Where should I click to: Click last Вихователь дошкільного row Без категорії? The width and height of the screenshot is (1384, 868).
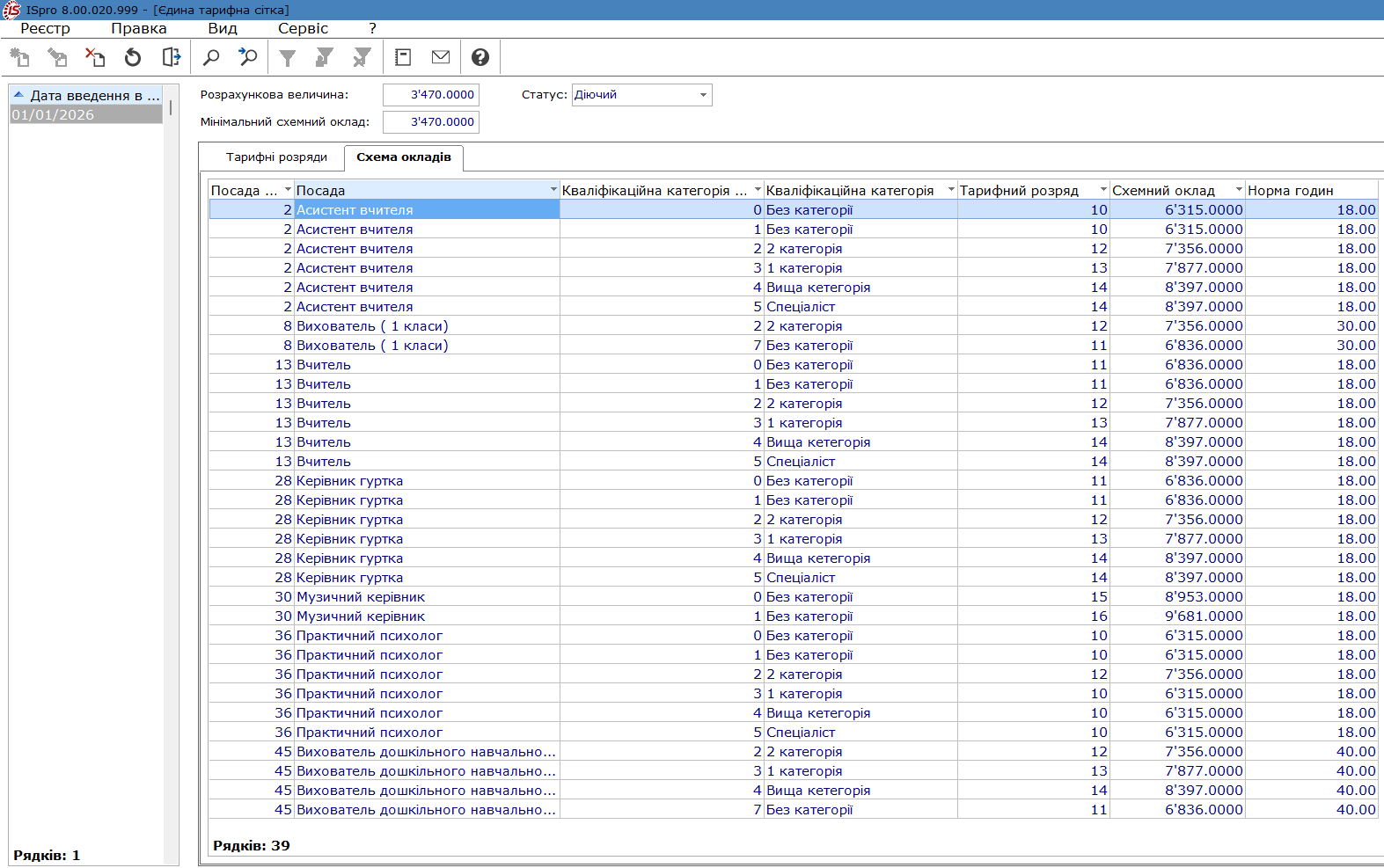tap(793, 810)
